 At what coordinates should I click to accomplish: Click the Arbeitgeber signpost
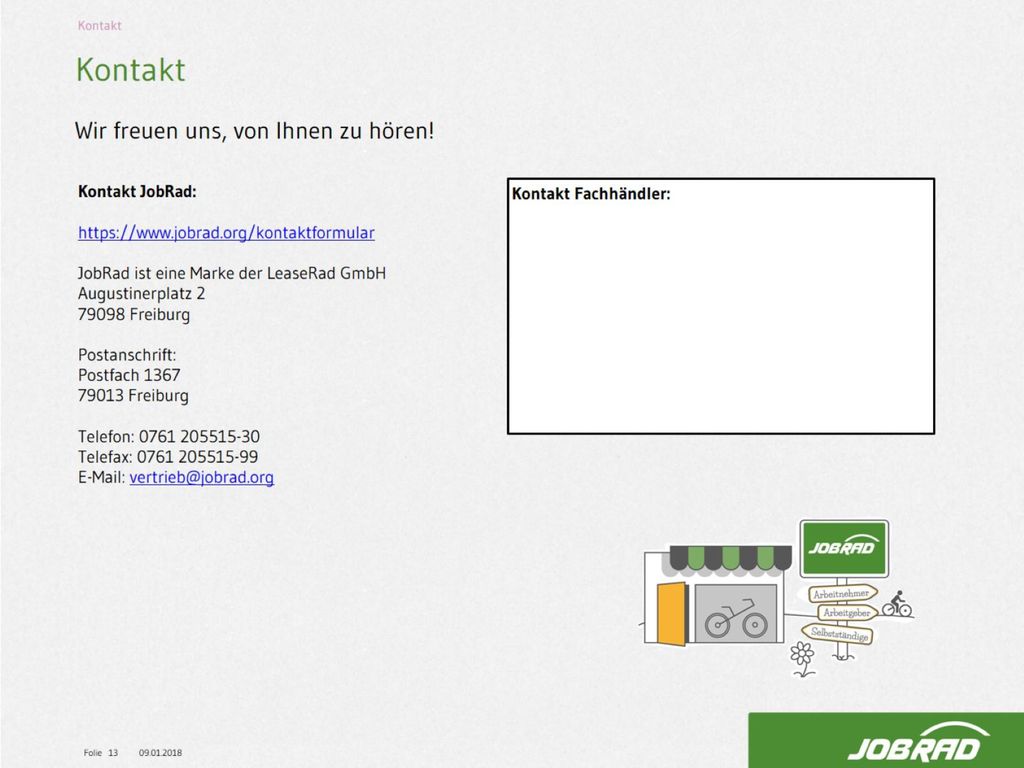(x=847, y=613)
